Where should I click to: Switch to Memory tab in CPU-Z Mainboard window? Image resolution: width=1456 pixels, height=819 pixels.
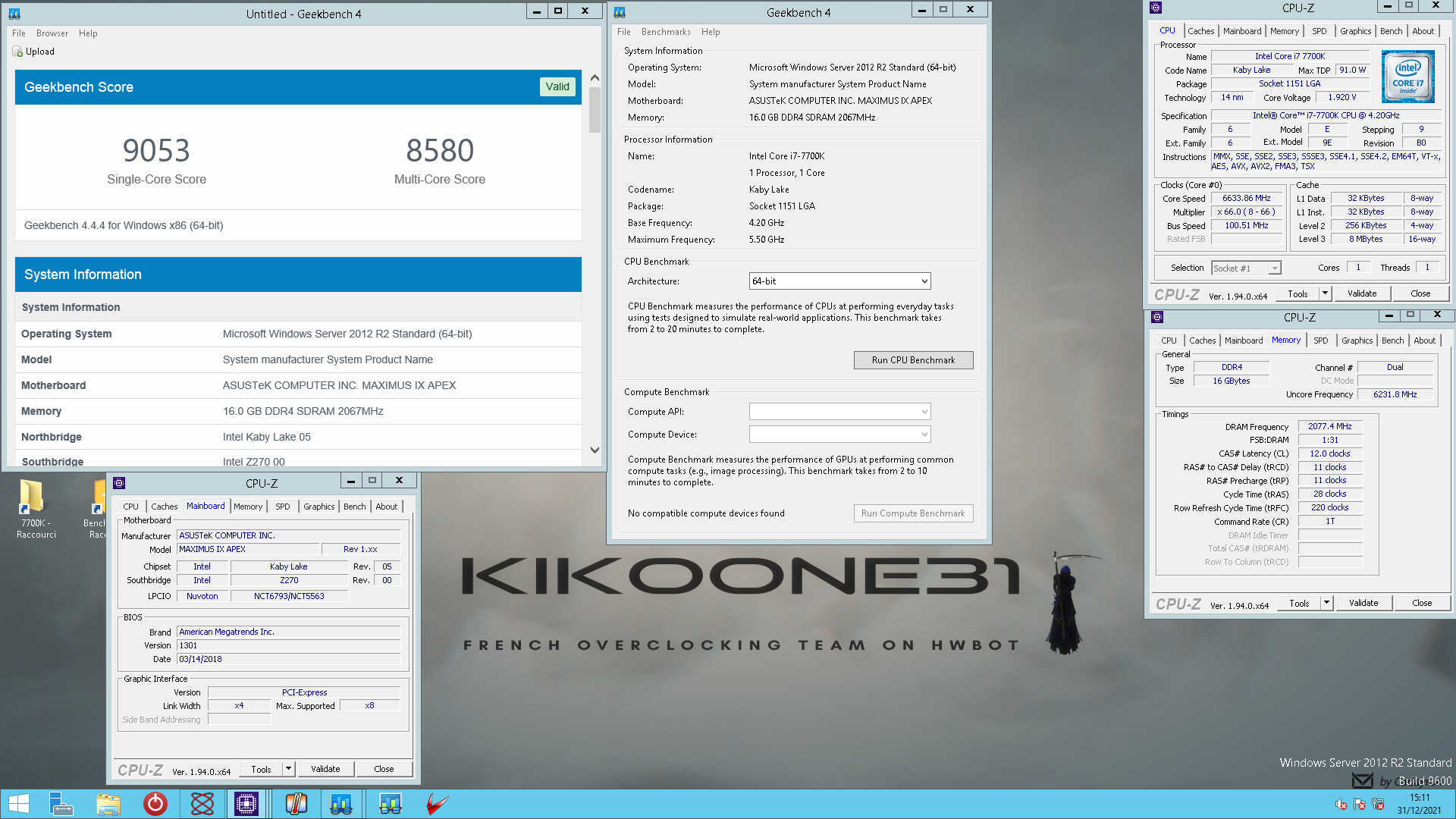tap(248, 507)
